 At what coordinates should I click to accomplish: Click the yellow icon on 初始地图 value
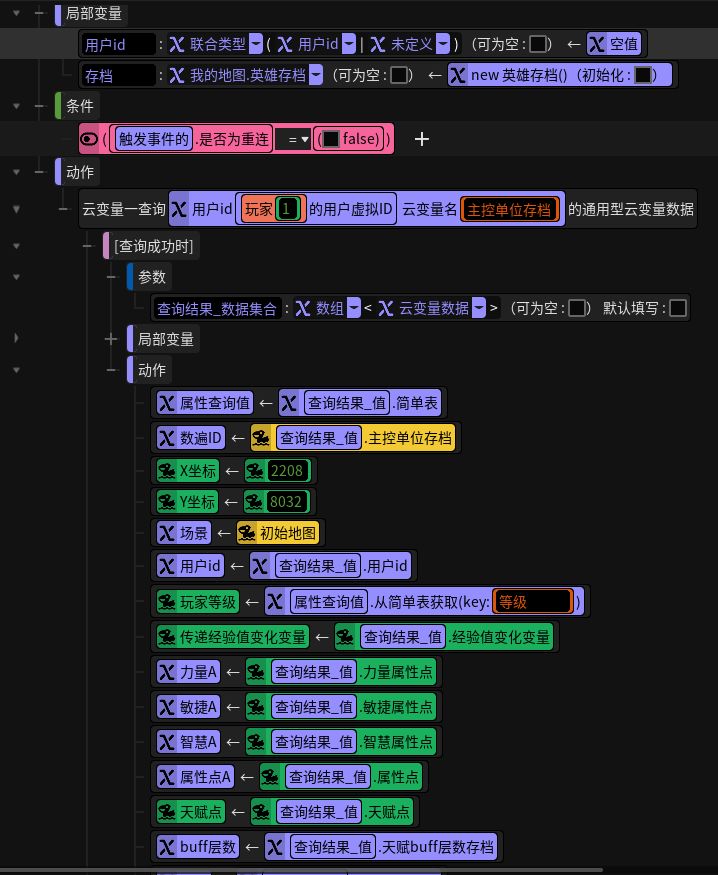coord(247,533)
